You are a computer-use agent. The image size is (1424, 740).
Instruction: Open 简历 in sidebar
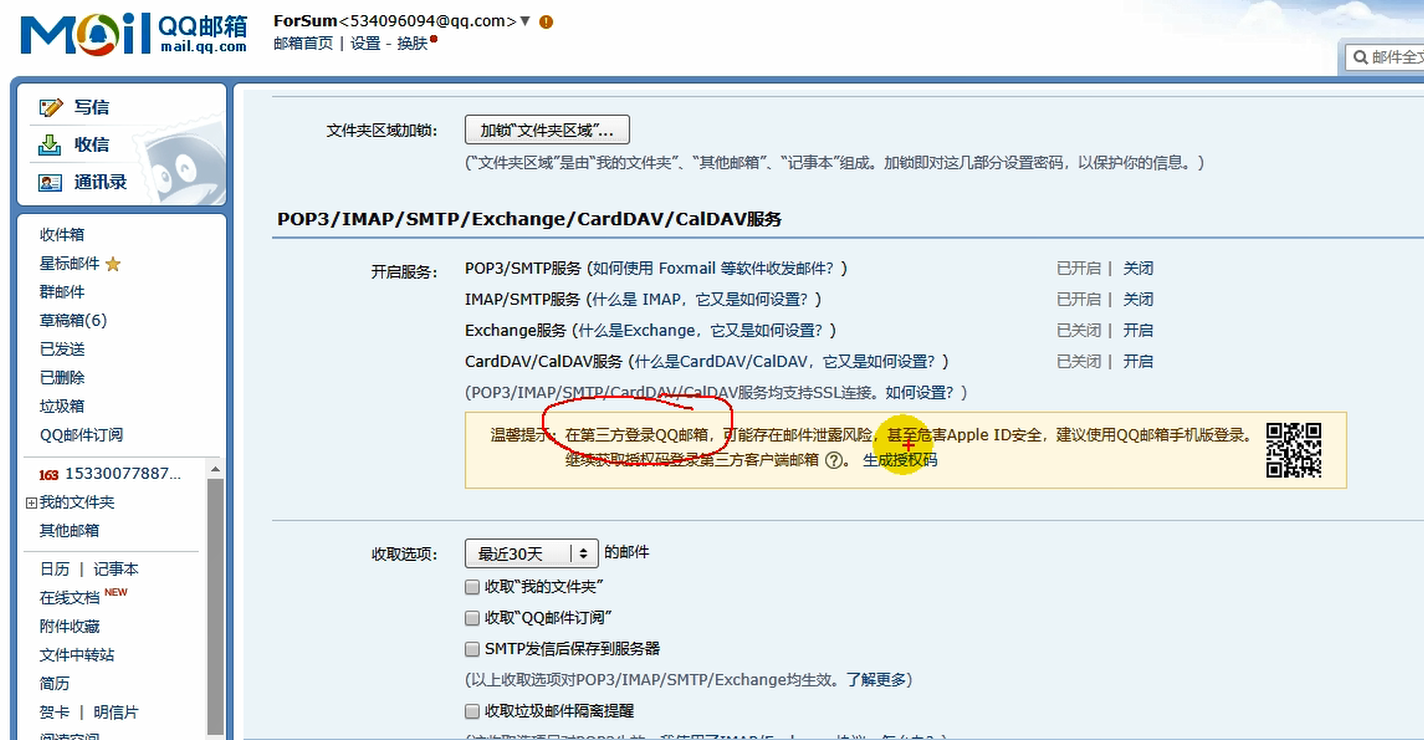[x=55, y=684]
